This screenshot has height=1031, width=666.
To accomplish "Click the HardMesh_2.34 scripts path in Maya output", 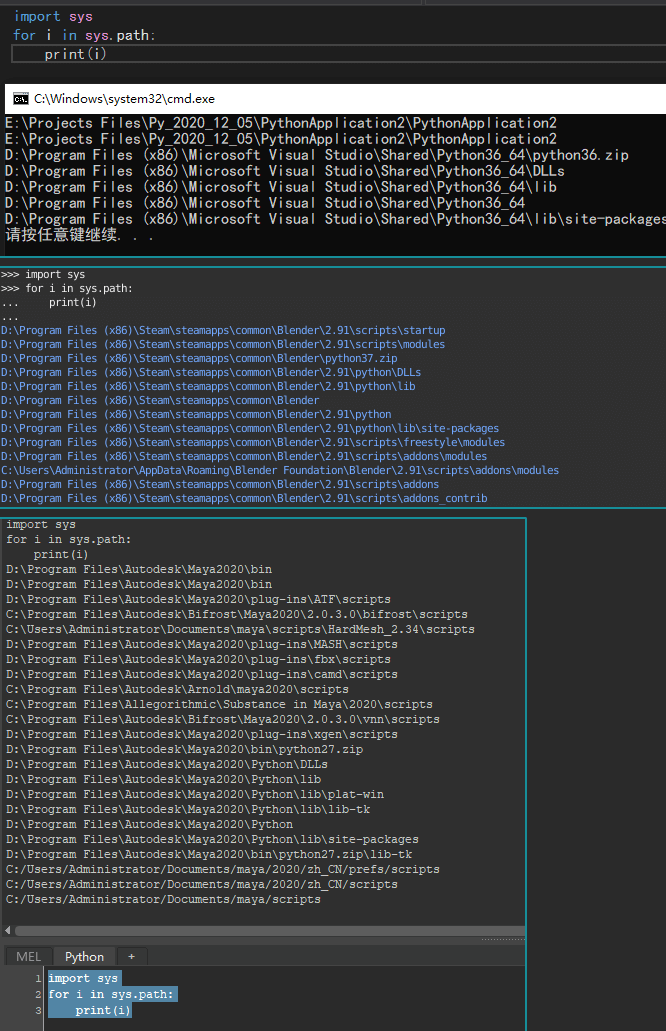I will pyautogui.click(x=240, y=629).
